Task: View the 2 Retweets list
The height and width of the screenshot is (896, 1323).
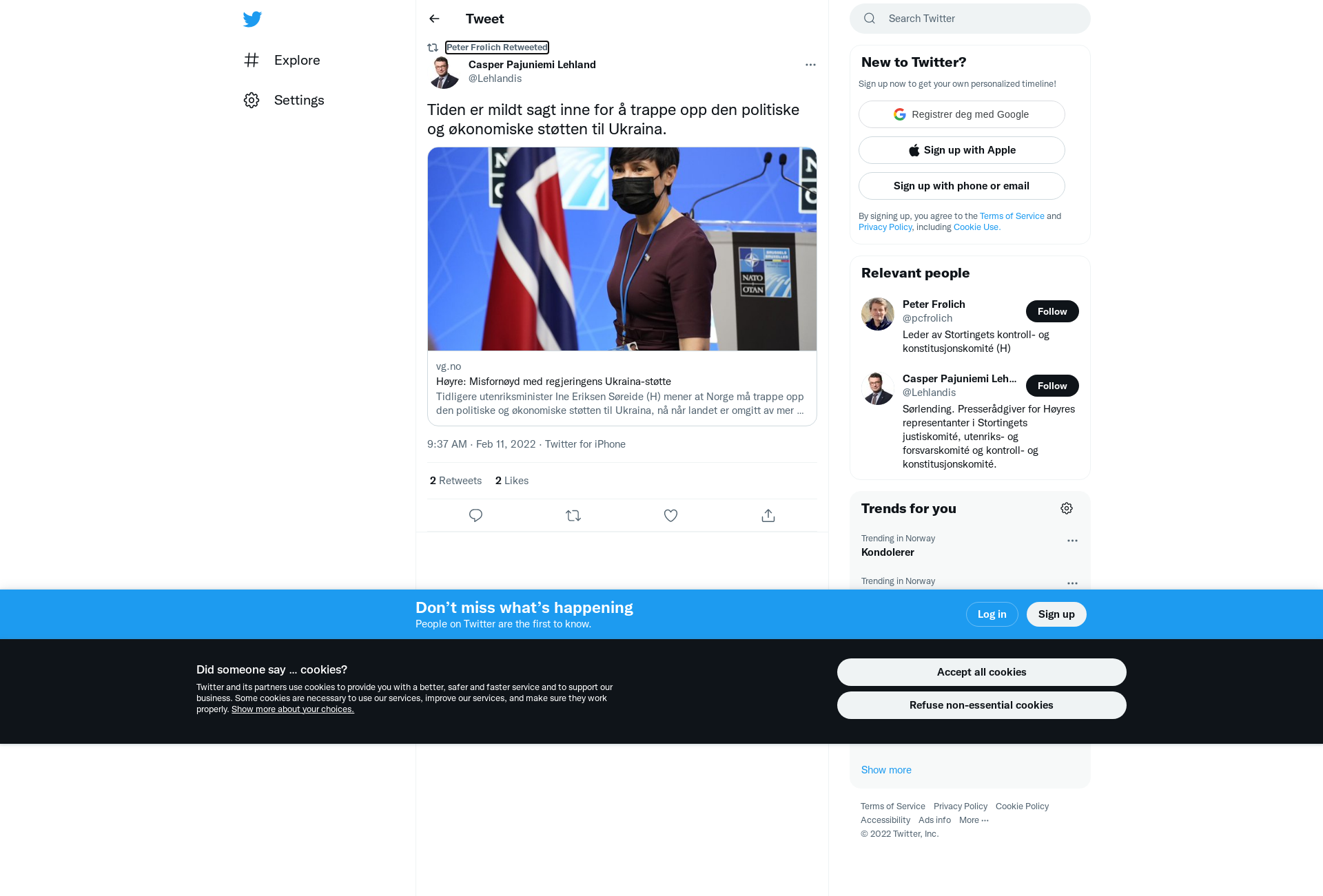Action: (455, 481)
